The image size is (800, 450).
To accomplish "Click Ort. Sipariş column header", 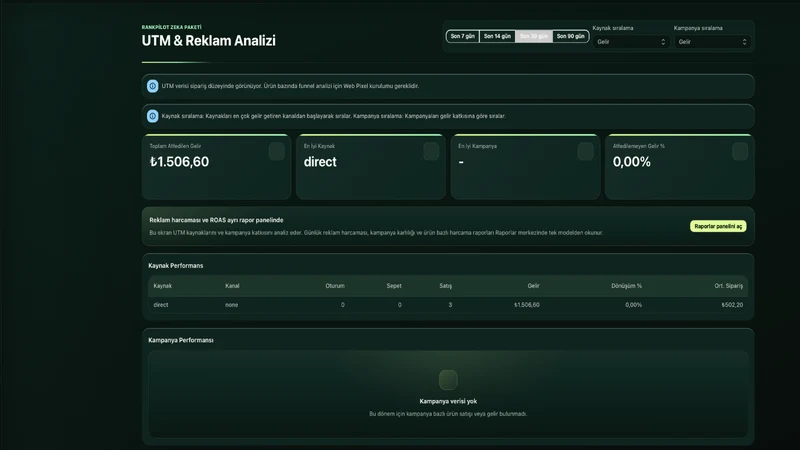I will 728,286.
